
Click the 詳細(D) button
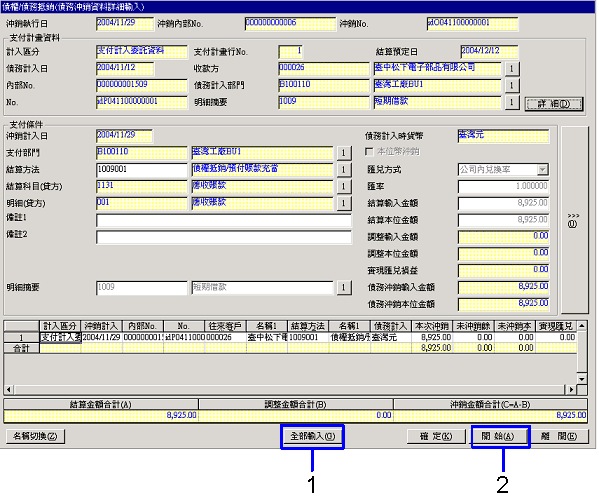tap(554, 104)
